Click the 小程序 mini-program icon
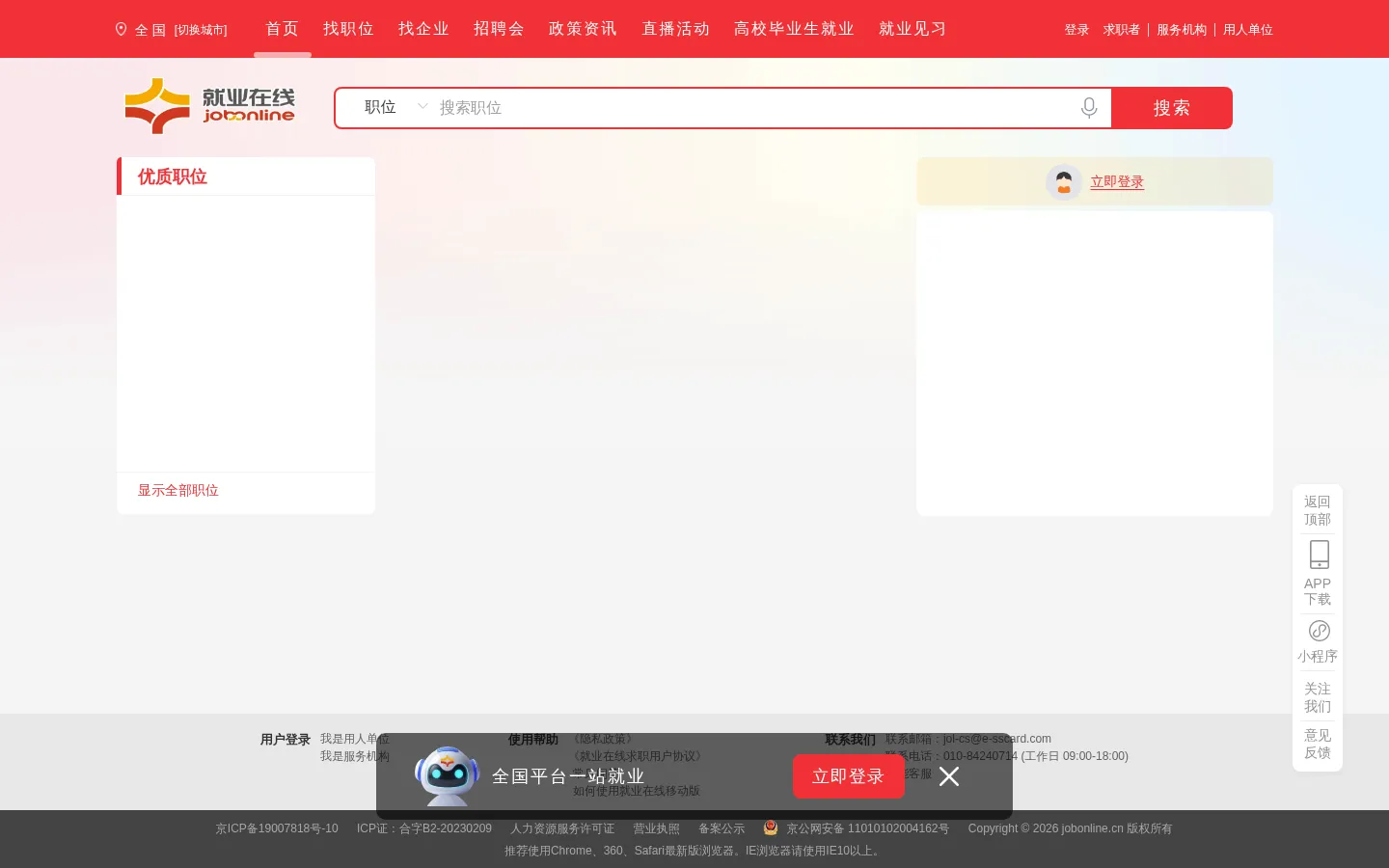The width and height of the screenshot is (1389, 868). coord(1320,631)
